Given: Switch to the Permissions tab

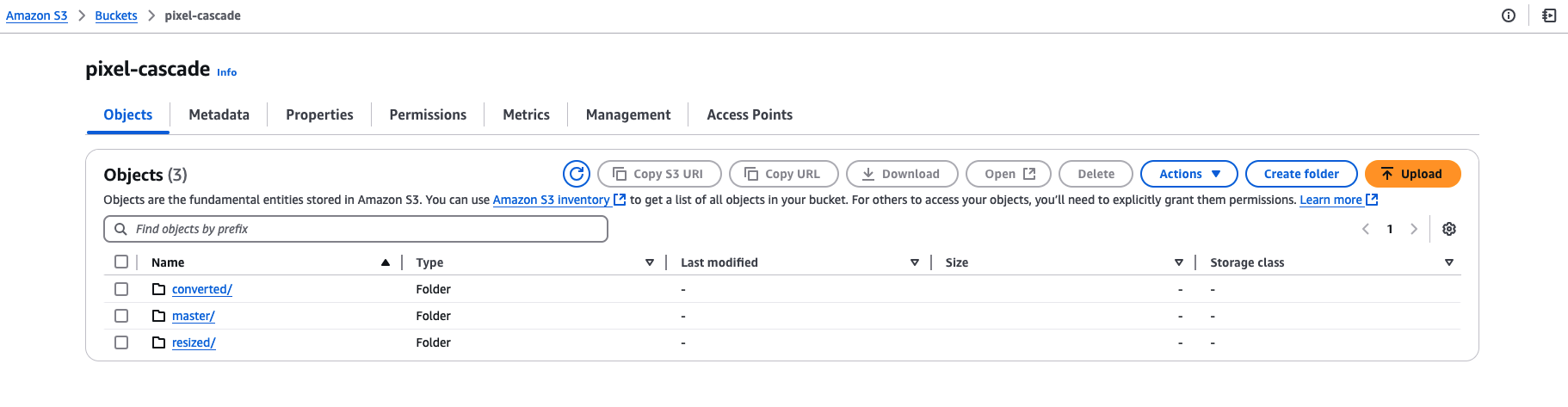Looking at the screenshot, I should pyautogui.click(x=428, y=114).
